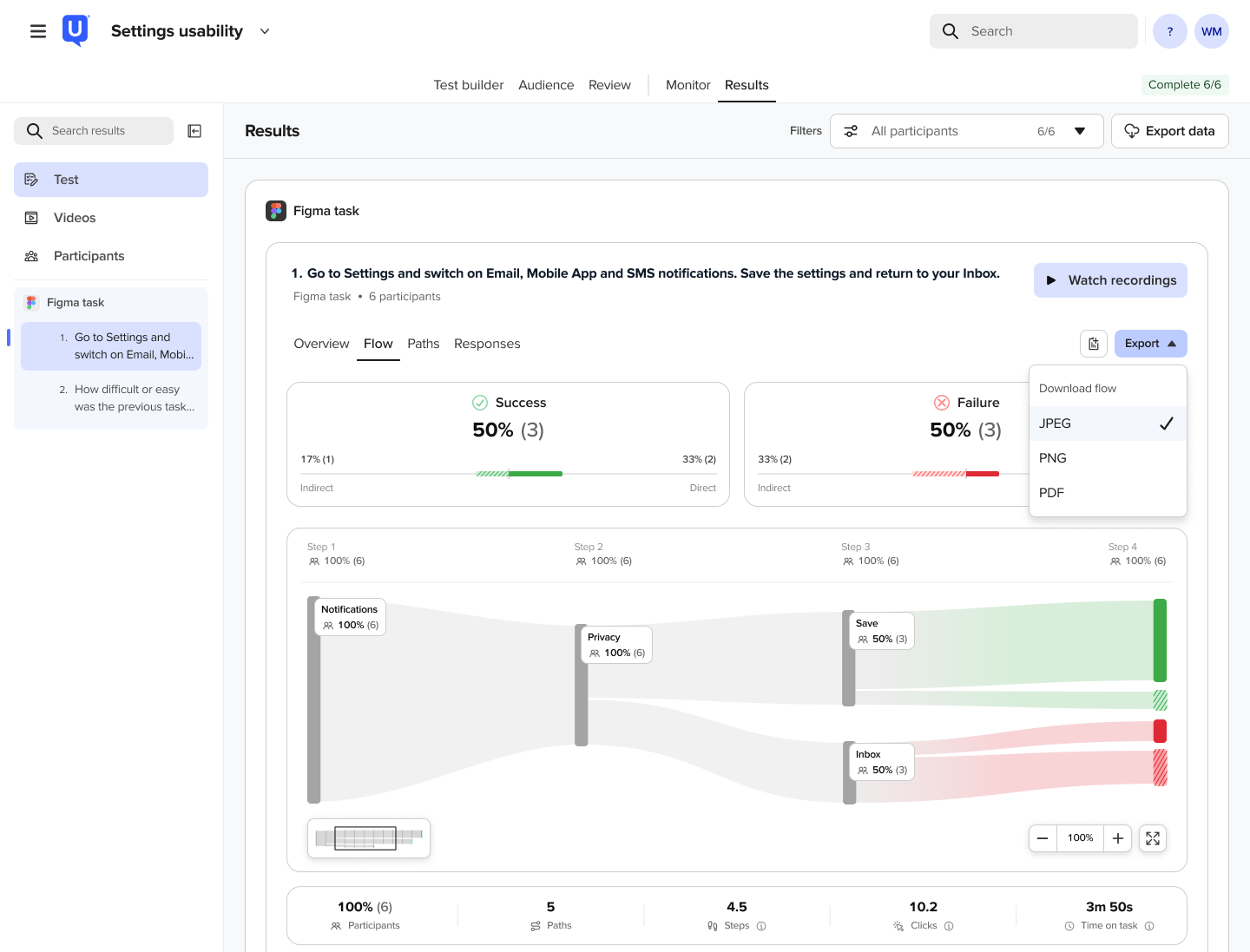Click the hatched green indirect success block
The height and width of the screenshot is (952, 1250).
click(x=1160, y=700)
